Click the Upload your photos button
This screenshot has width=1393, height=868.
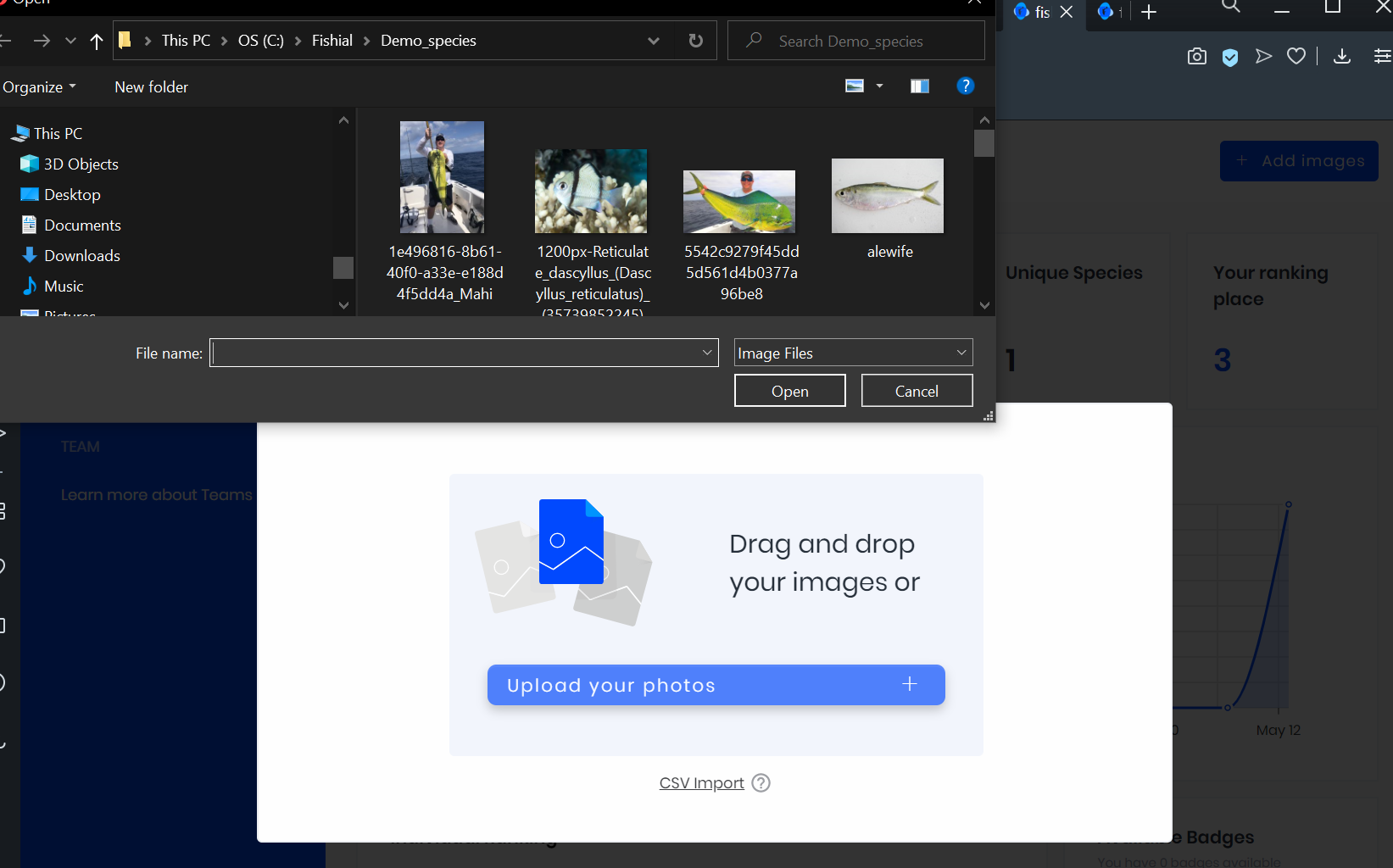716,685
